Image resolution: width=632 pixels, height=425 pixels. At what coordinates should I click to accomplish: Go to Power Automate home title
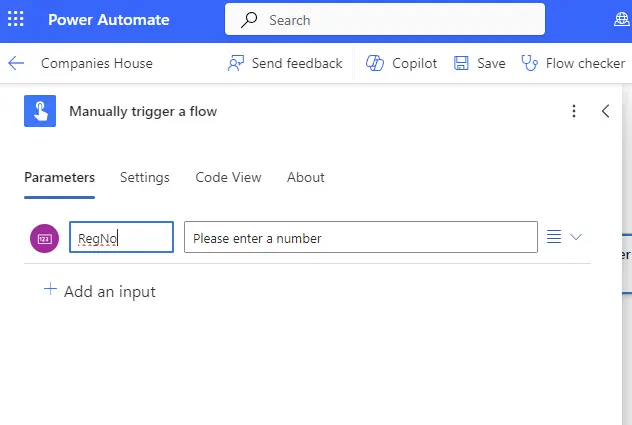(x=108, y=20)
